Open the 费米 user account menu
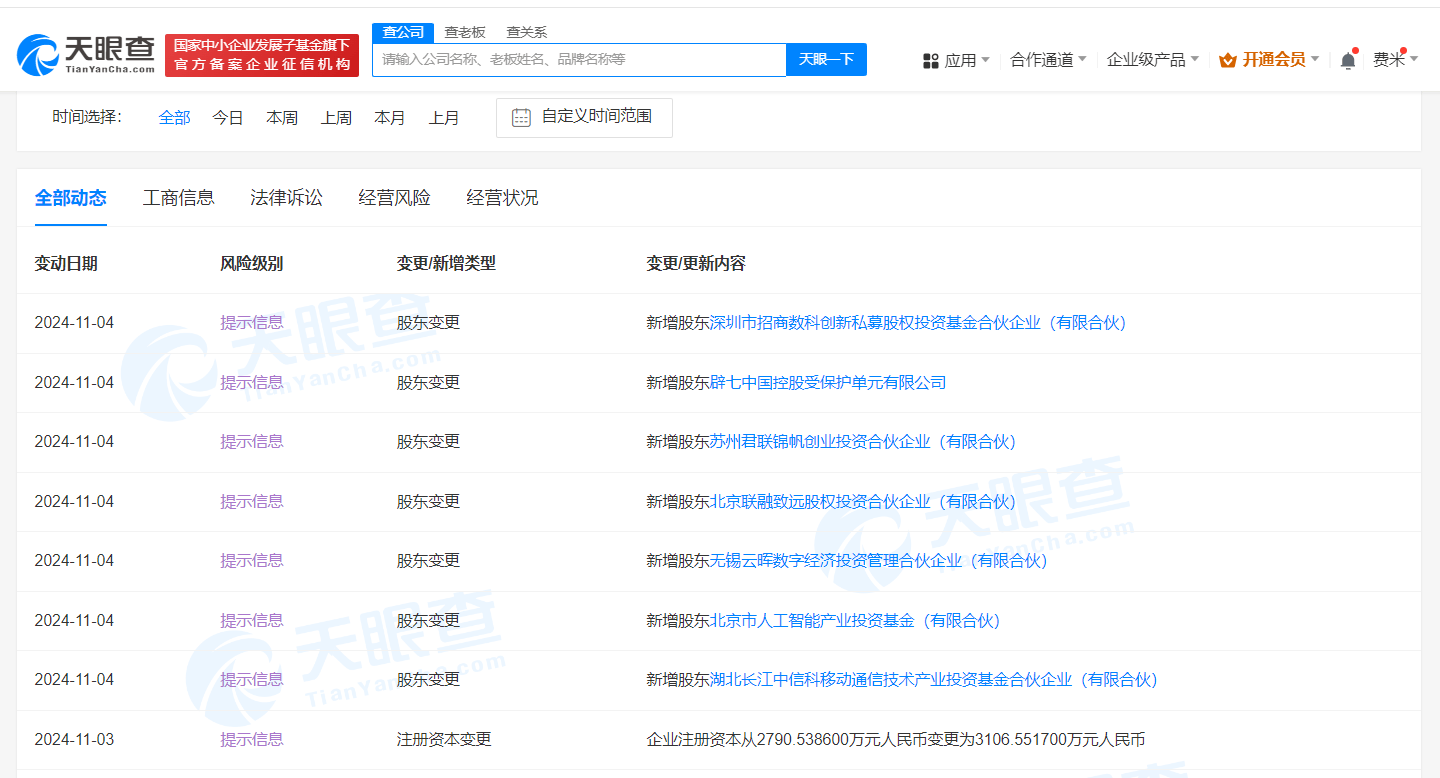 coord(1394,60)
